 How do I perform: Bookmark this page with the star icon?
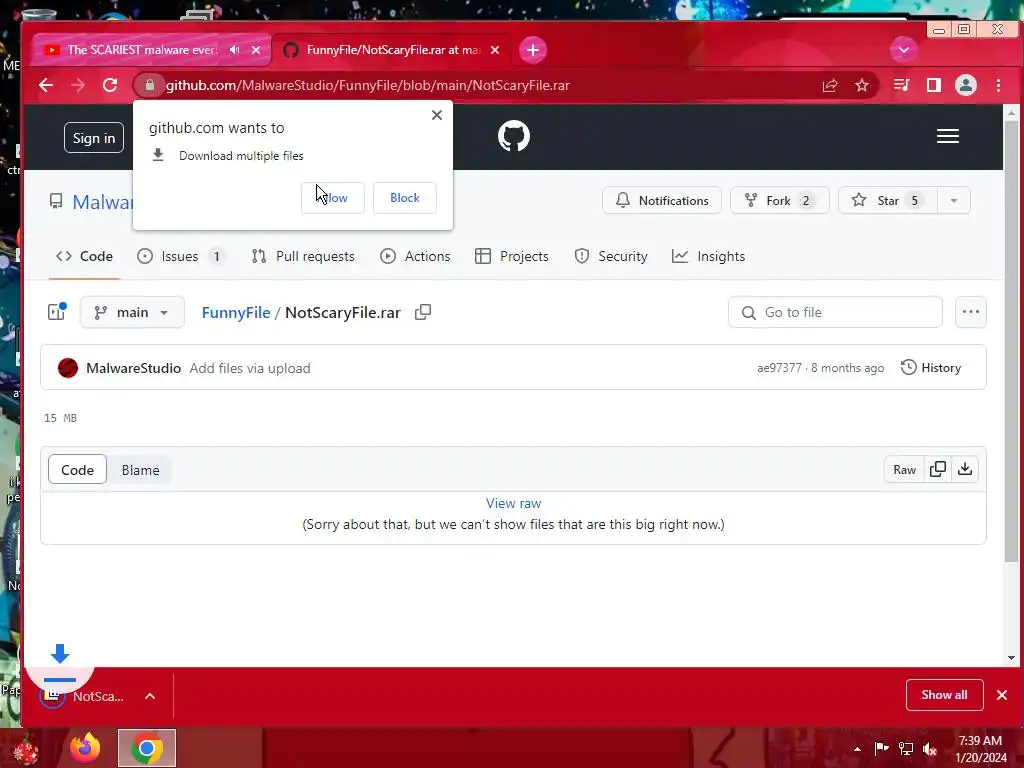click(x=862, y=85)
